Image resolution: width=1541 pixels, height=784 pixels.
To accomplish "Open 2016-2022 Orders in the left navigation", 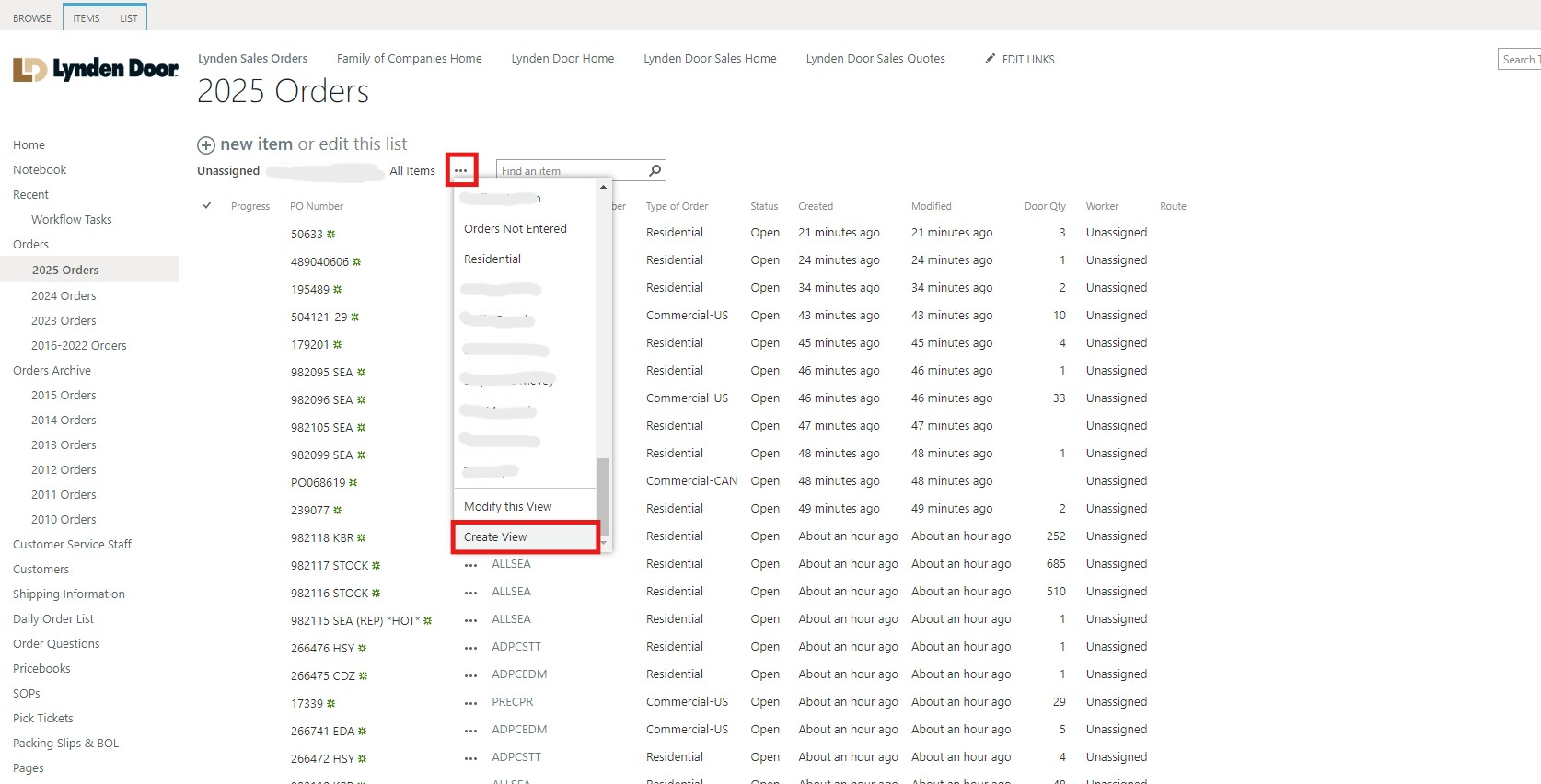I will pyautogui.click(x=79, y=345).
